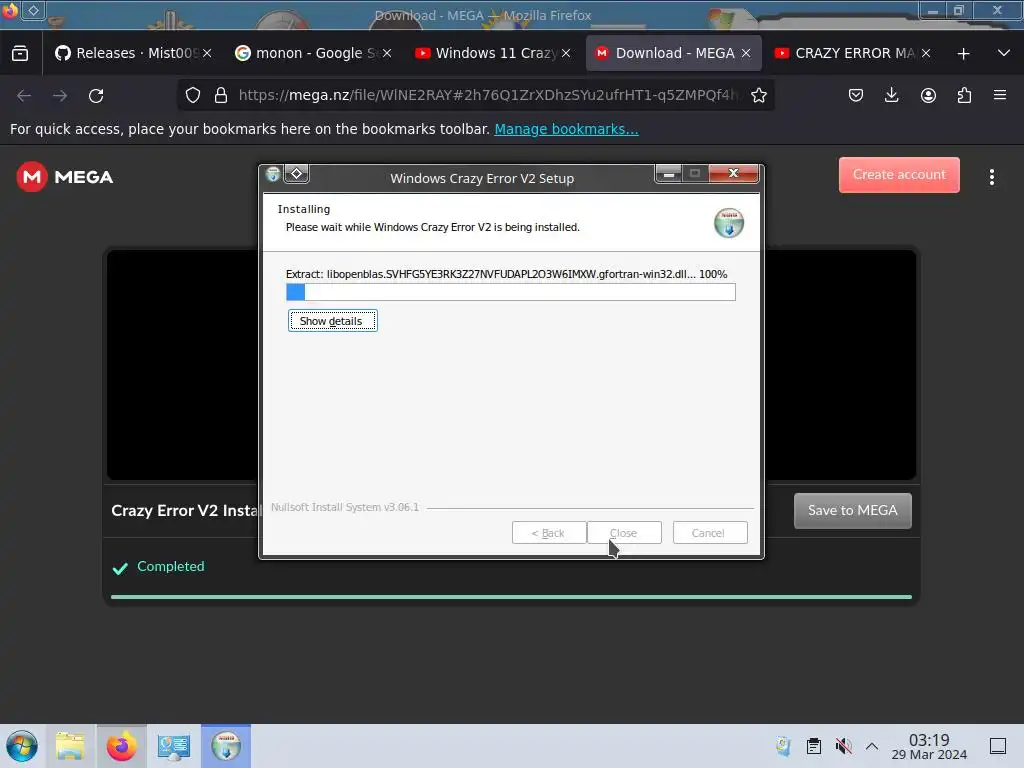Go forward to next page

point(60,95)
